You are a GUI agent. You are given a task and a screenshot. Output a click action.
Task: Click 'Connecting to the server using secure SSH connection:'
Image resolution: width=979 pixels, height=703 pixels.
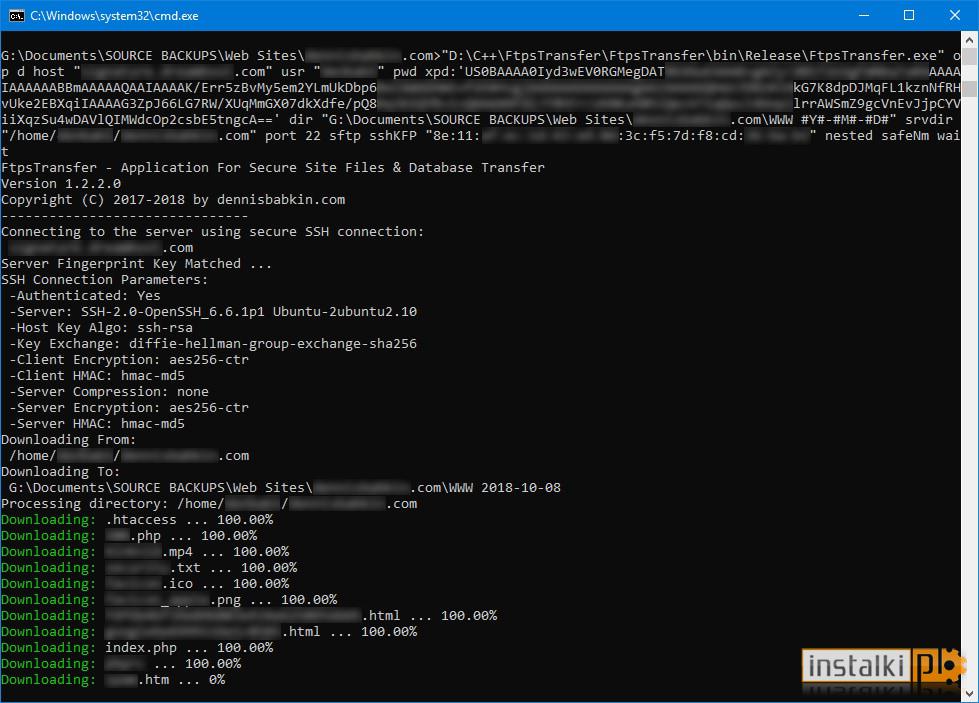click(212, 232)
